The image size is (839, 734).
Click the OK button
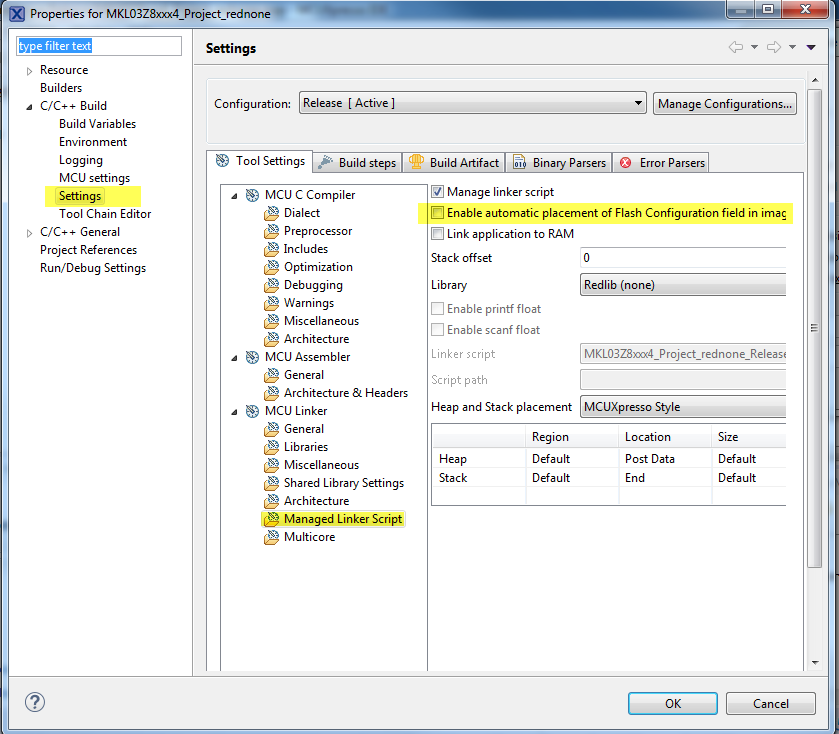673,704
